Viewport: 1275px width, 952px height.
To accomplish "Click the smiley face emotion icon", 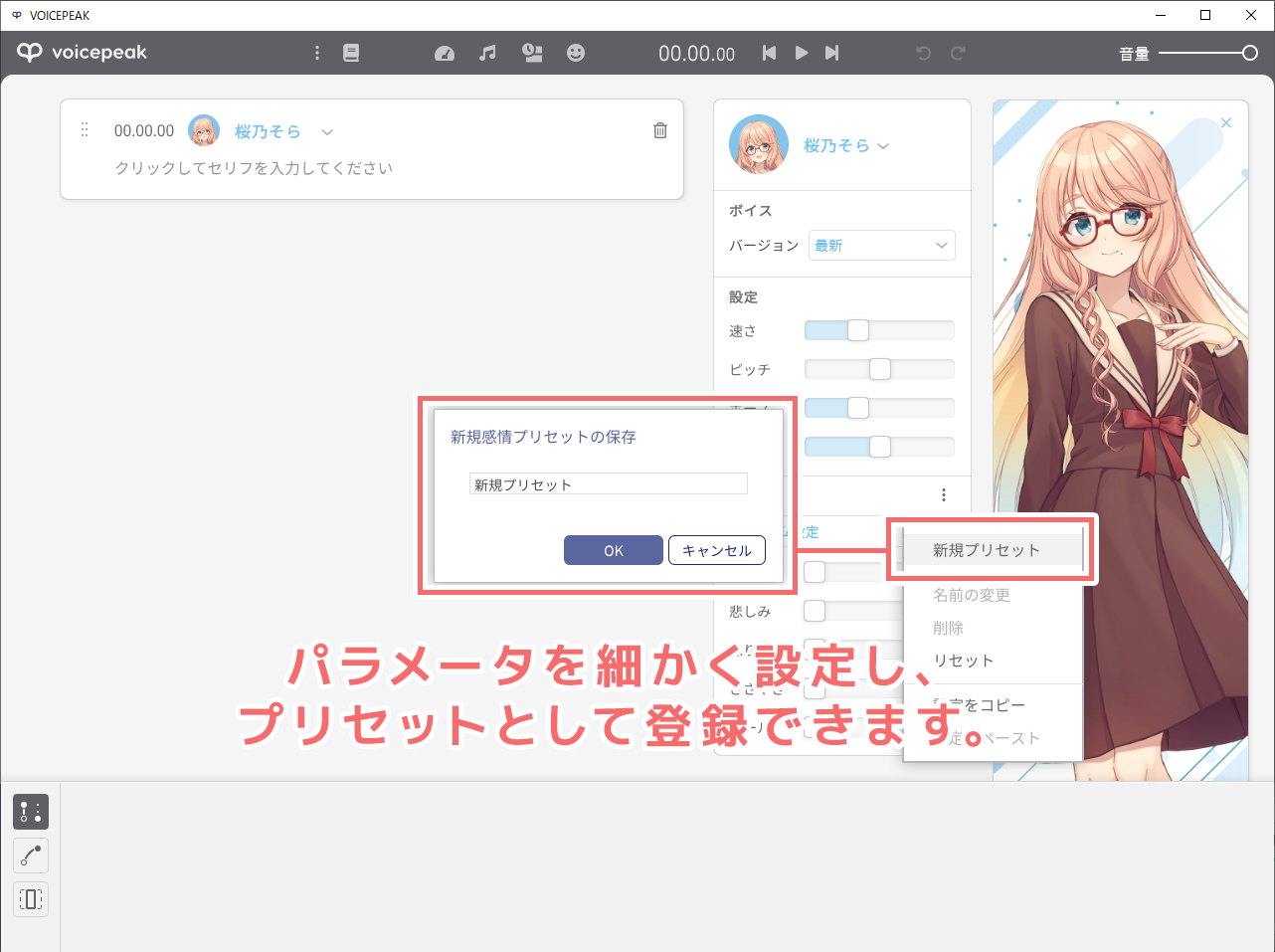I will [576, 53].
